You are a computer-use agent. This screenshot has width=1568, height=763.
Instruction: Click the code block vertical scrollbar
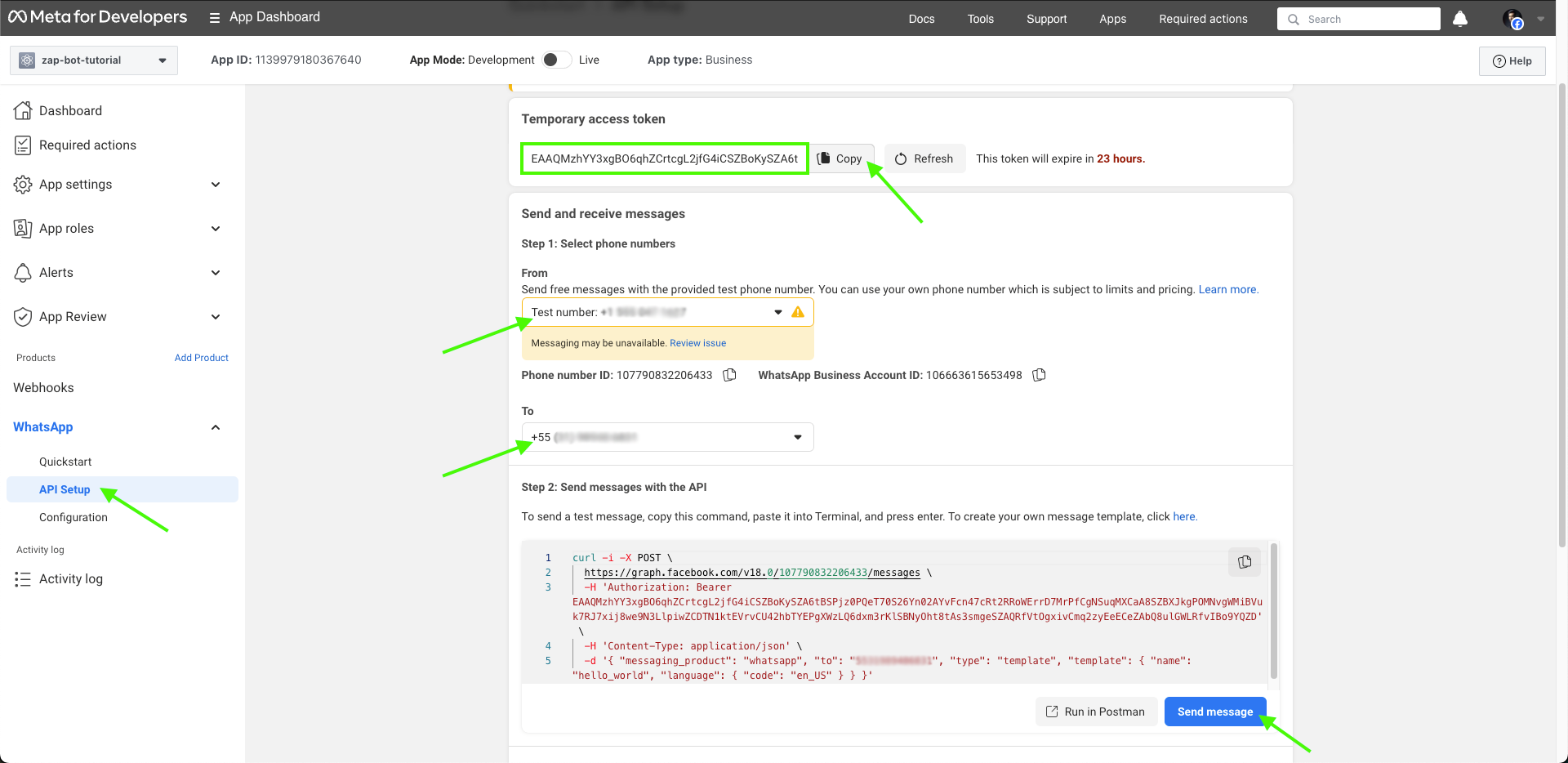click(x=1273, y=611)
